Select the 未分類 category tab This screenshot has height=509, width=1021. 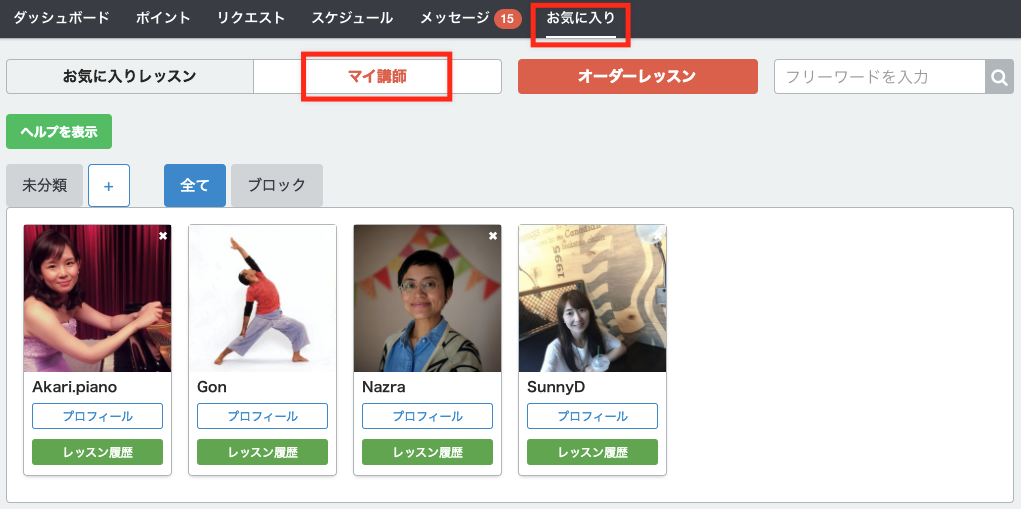click(44, 186)
